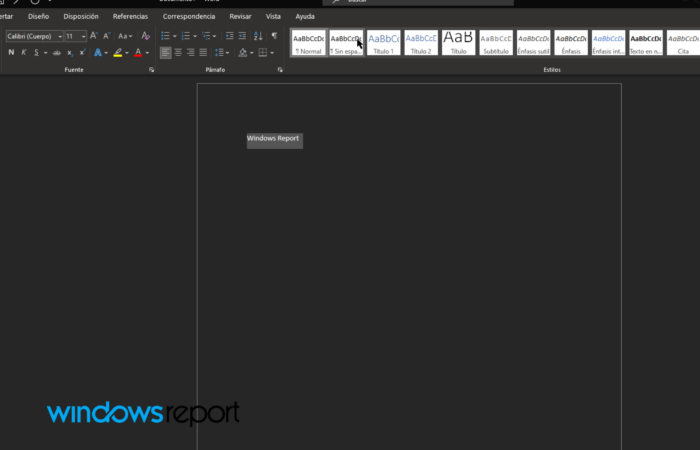700x450 pixels.
Task: Toggle underline (S) formatting
Action: [x=36, y=53]
